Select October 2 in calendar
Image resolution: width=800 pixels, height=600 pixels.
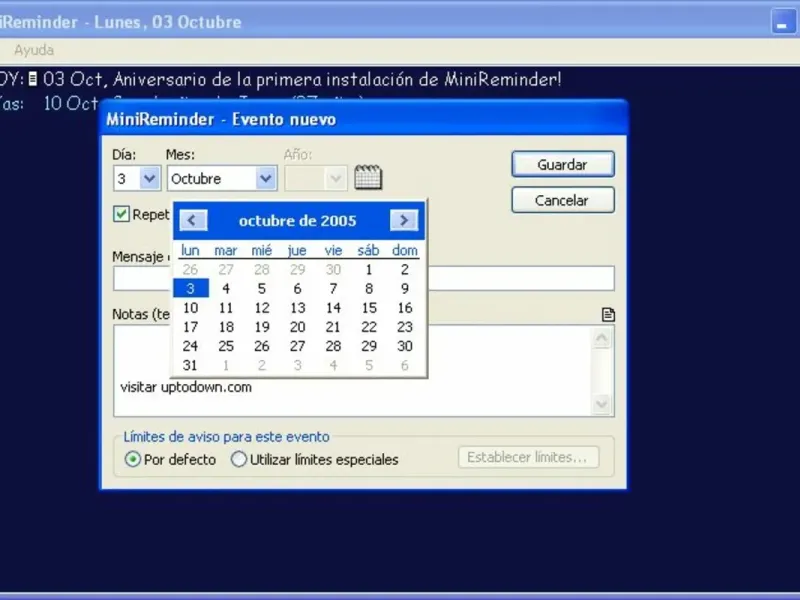pos(405,269)
